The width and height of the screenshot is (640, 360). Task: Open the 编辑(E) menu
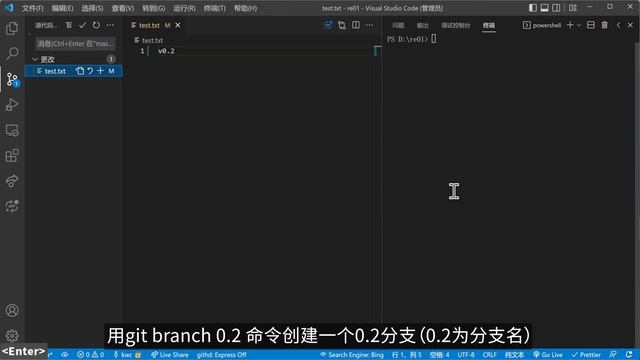coord(62,8)
